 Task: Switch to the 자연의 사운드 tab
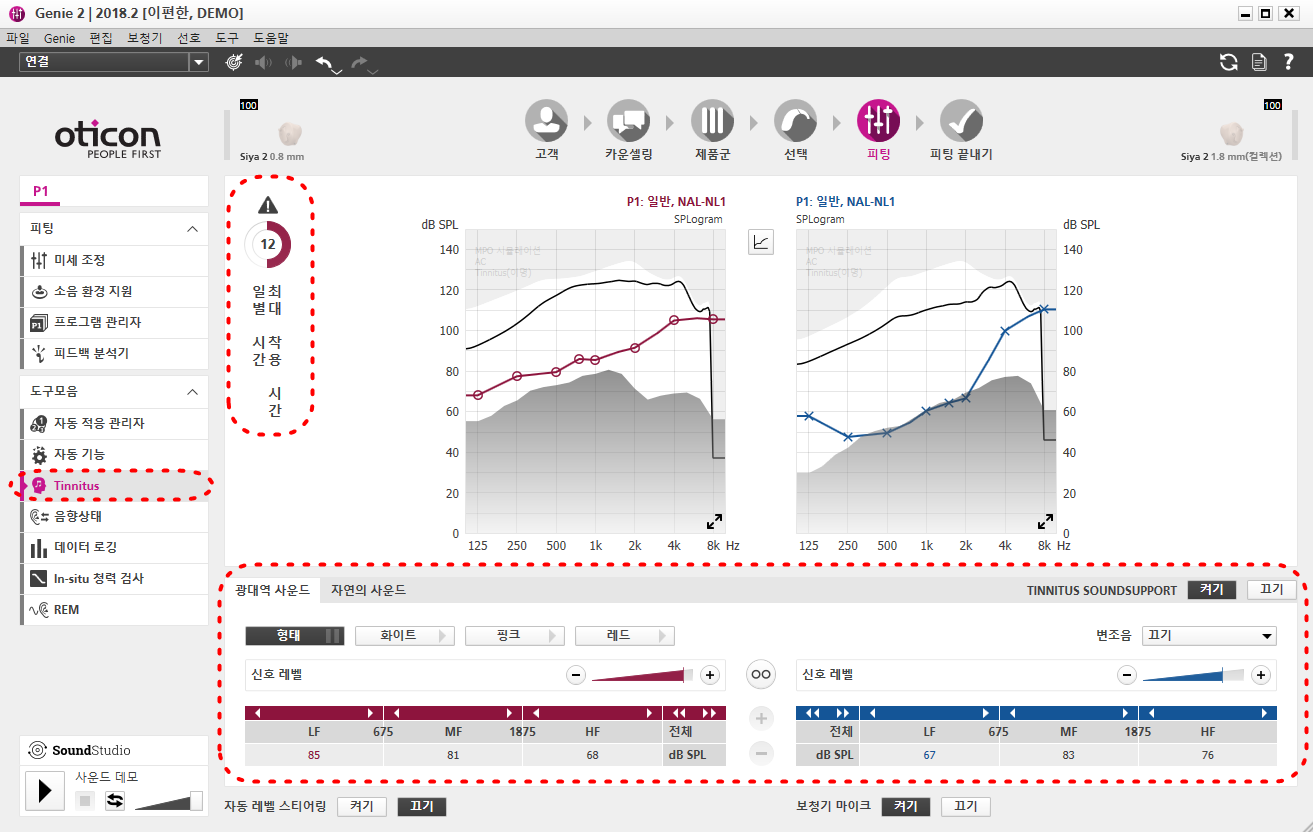point(368,590)
